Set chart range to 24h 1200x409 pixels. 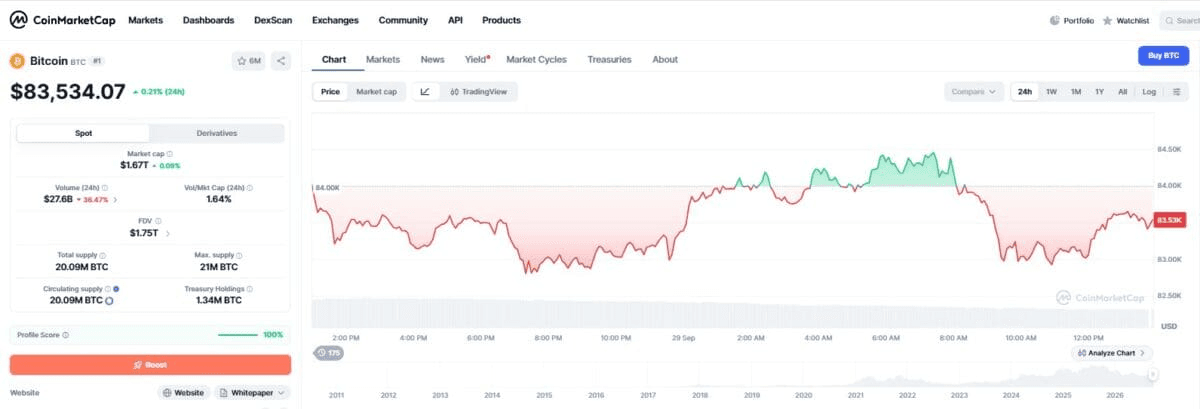coord(1025,92)
